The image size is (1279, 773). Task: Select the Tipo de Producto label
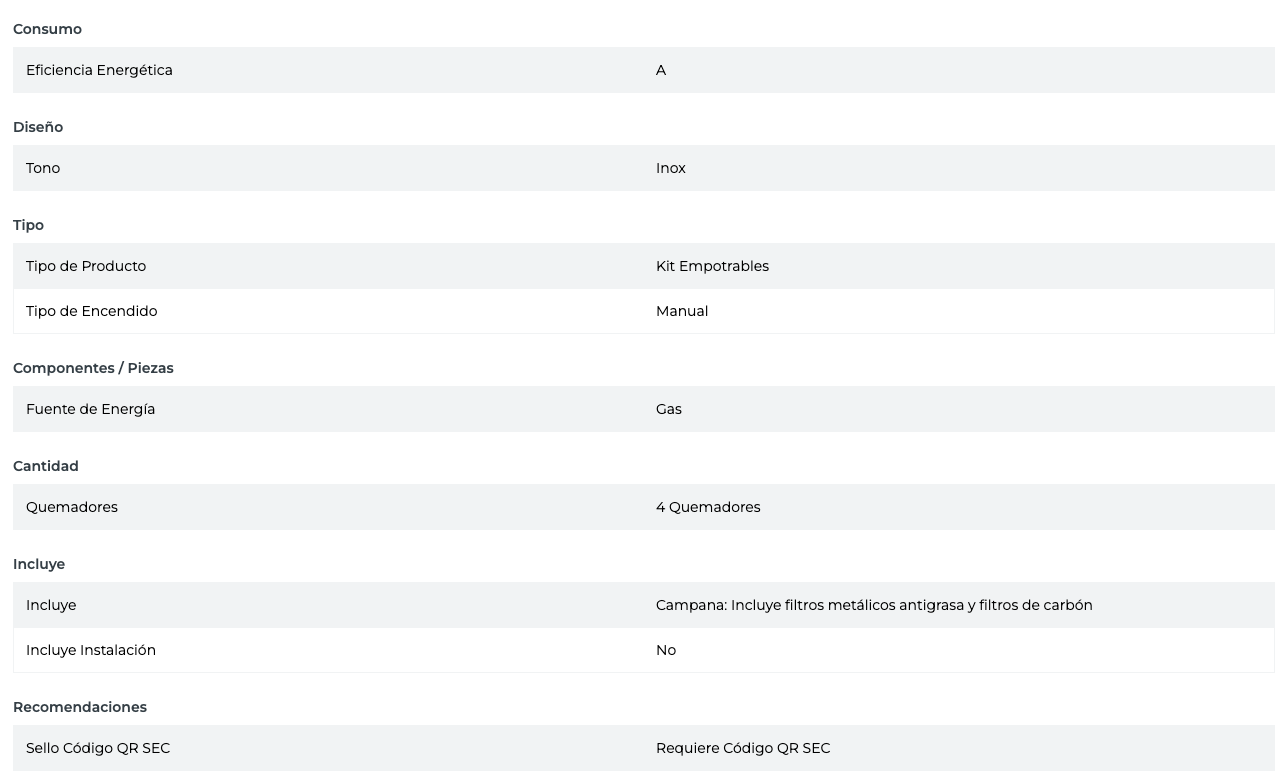[x=86, y=266]
